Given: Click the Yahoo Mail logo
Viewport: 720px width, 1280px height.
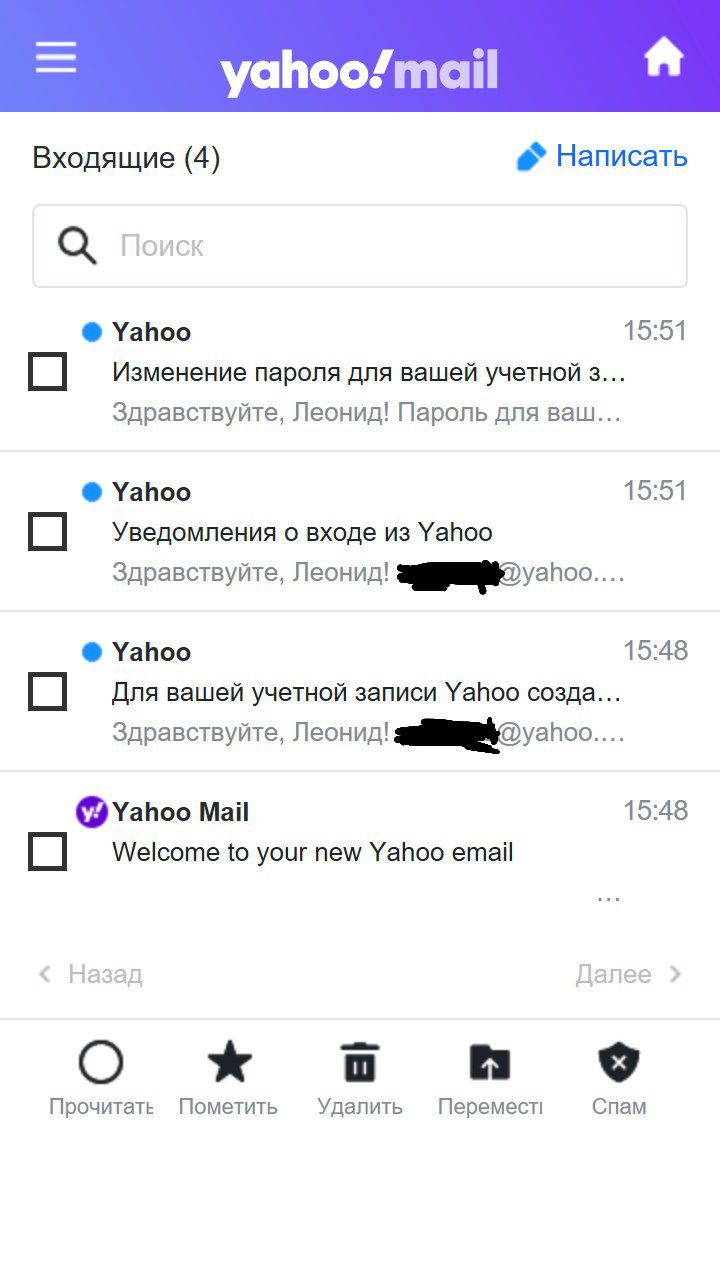Looking at the screenshot, I should (359, 70).
